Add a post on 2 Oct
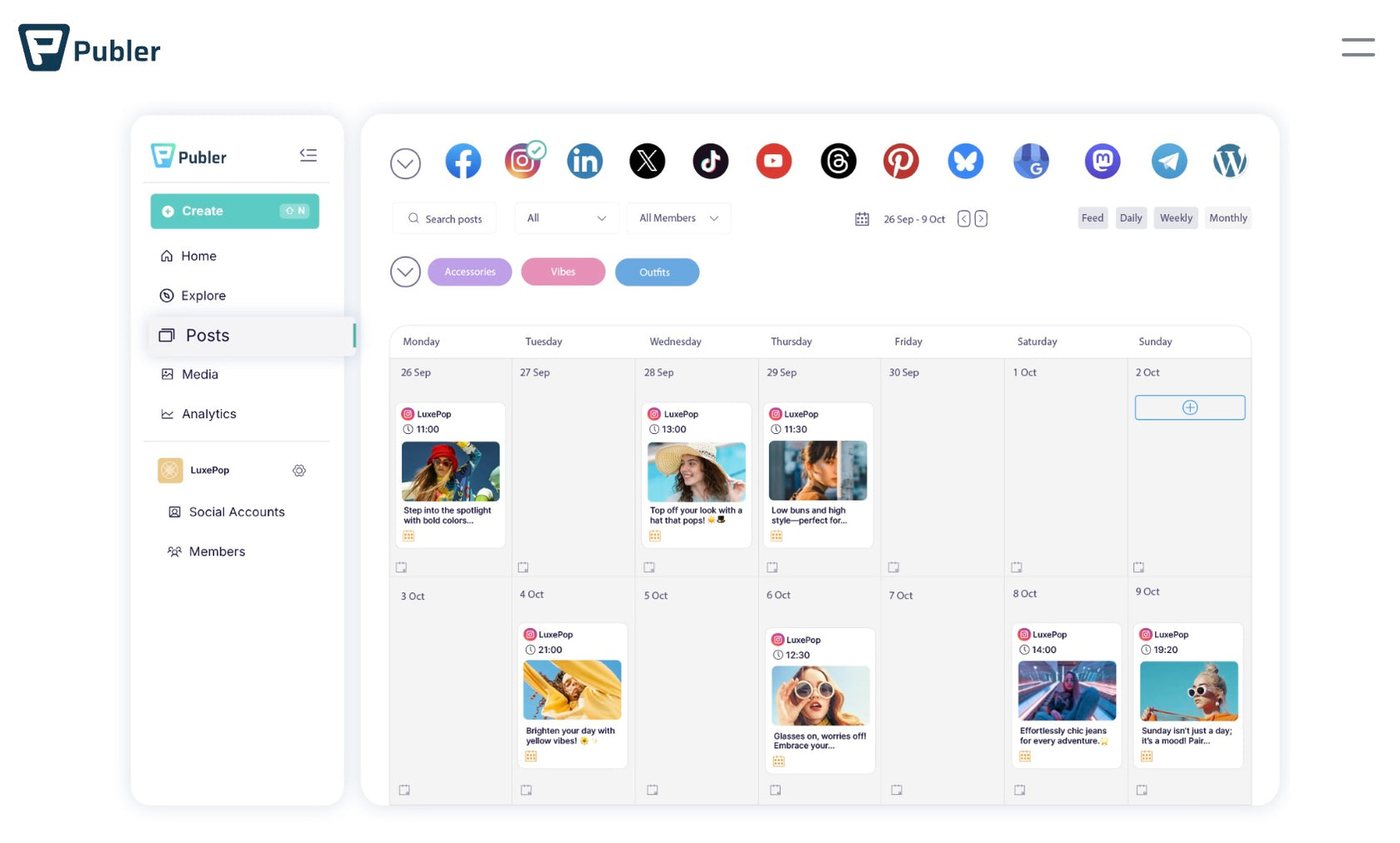The width and height of the screenshot is (1400, 843). coord(1190,407)
